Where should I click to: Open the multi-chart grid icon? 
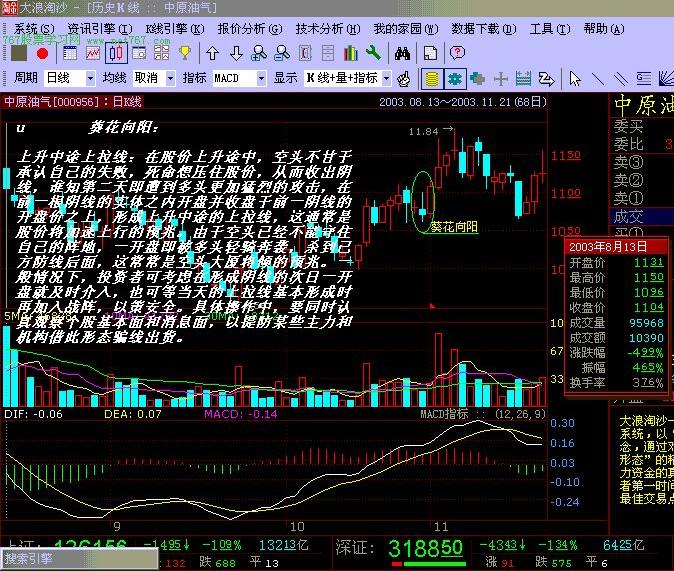161,53
